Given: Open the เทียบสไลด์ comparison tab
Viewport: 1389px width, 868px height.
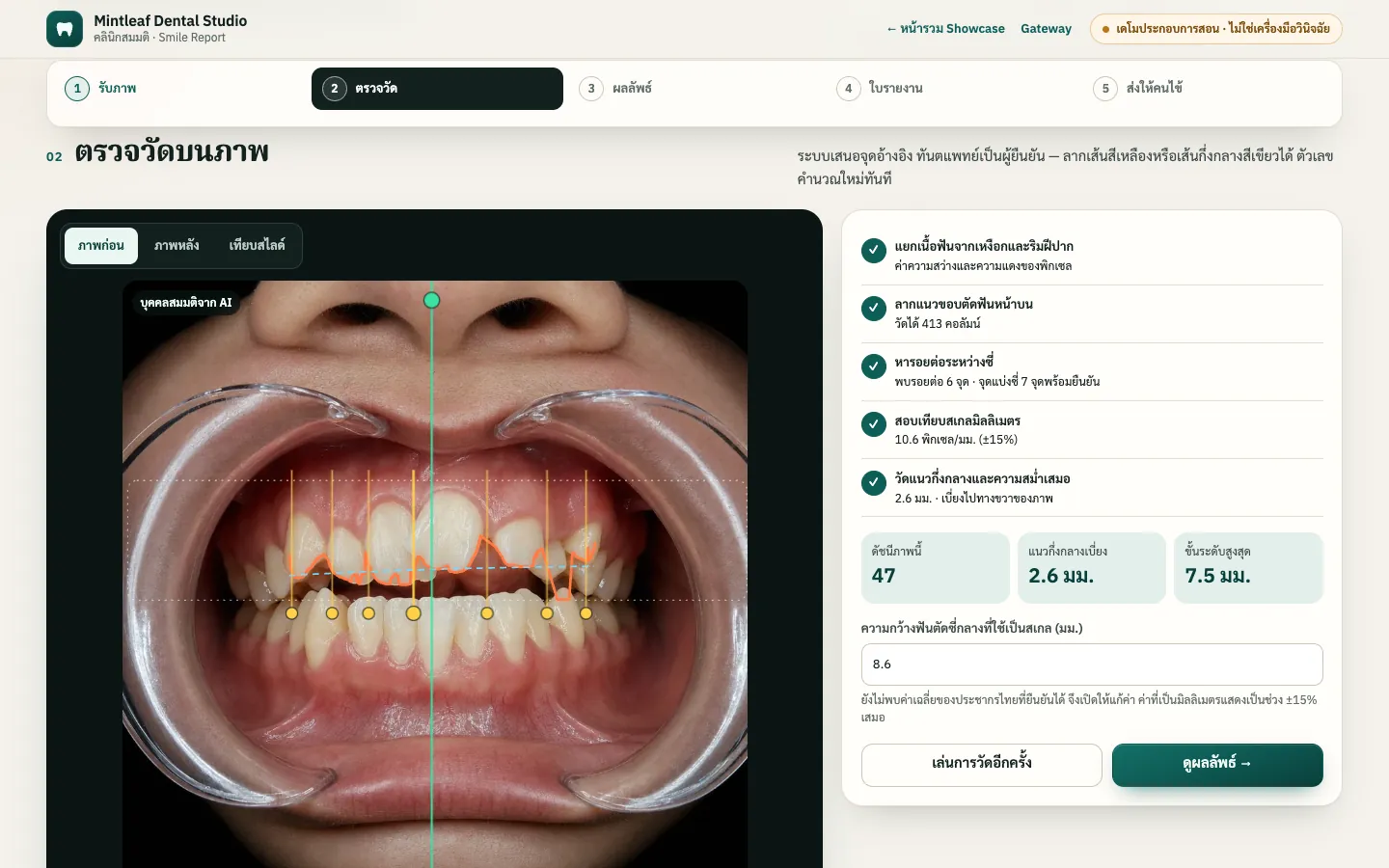Looking at the screenshot, I should tap(257, 246).
